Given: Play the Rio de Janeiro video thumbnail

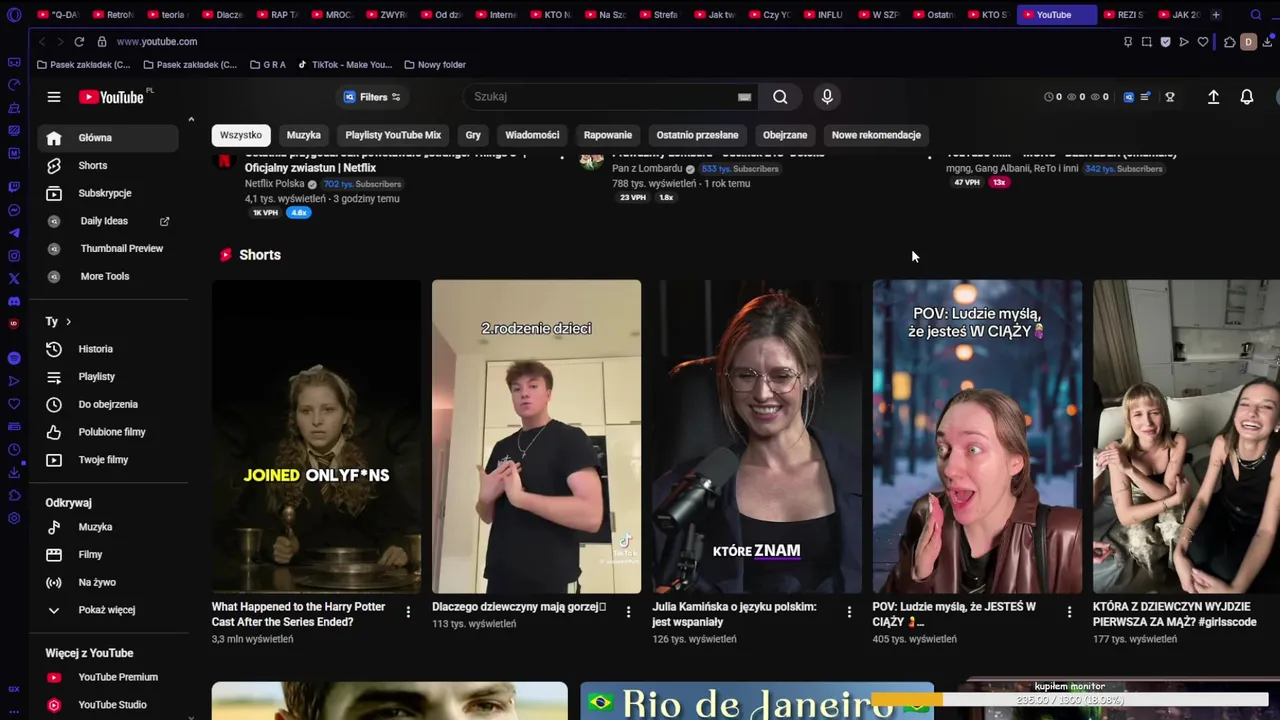Looking at the screenshot, I should (x=757, y=701).
